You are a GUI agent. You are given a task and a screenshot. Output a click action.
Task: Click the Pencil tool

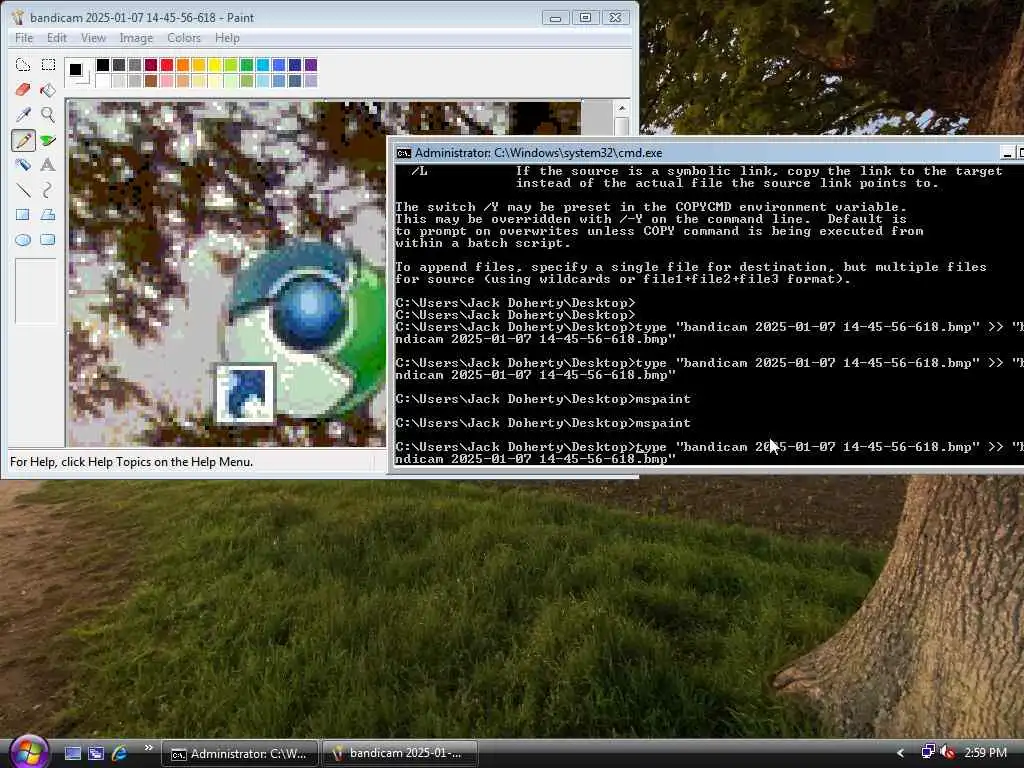click(23, 140)
